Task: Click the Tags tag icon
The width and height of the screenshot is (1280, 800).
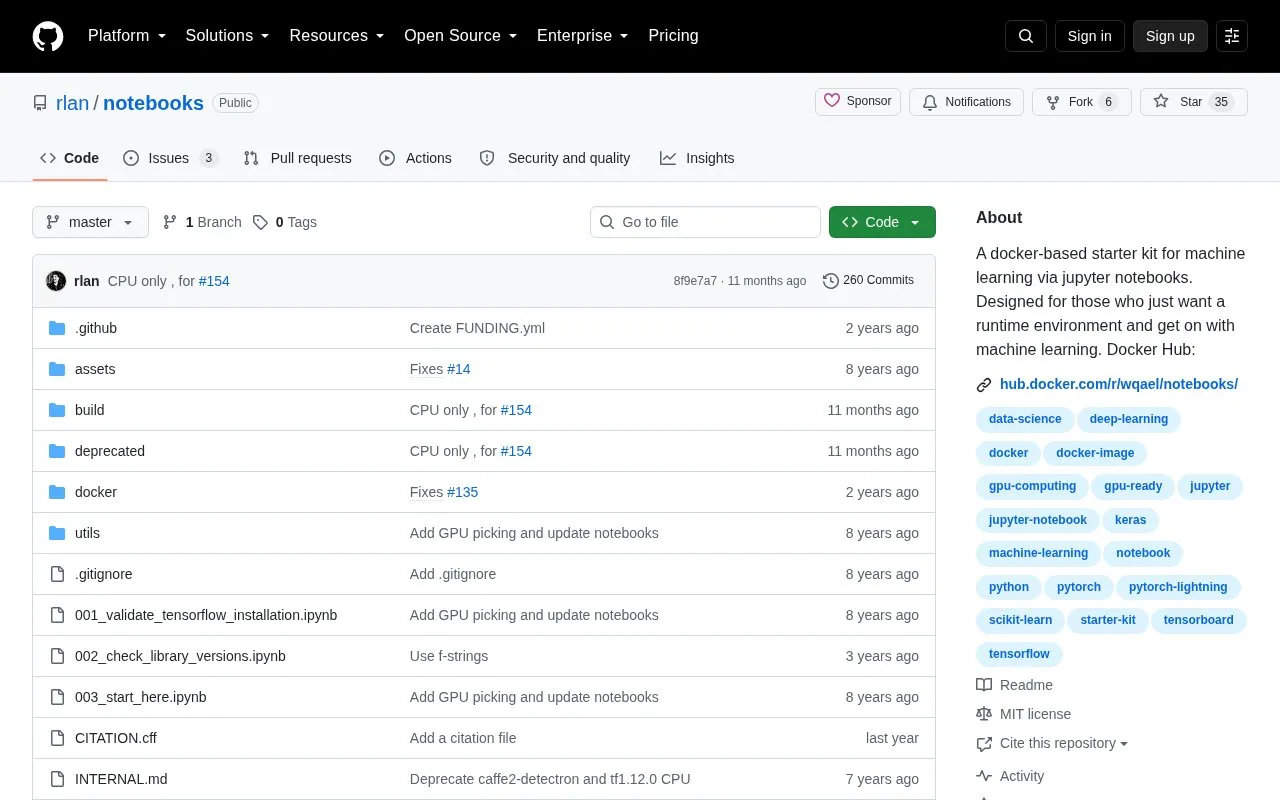Action: click(260, 222)
